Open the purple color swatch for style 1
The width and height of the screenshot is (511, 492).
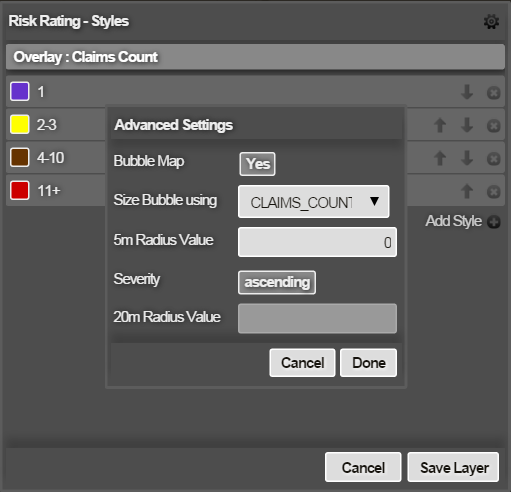click(20, 91)
